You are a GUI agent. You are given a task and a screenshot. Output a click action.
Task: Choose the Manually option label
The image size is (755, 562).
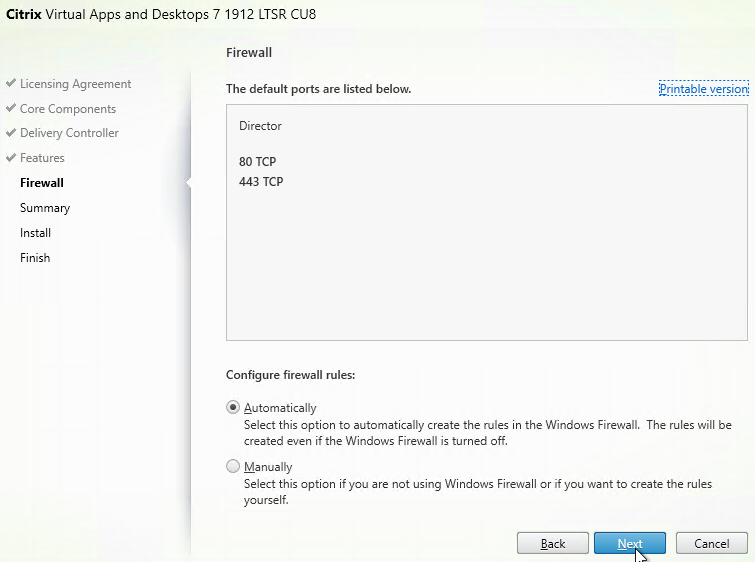(x=268, y=467)
